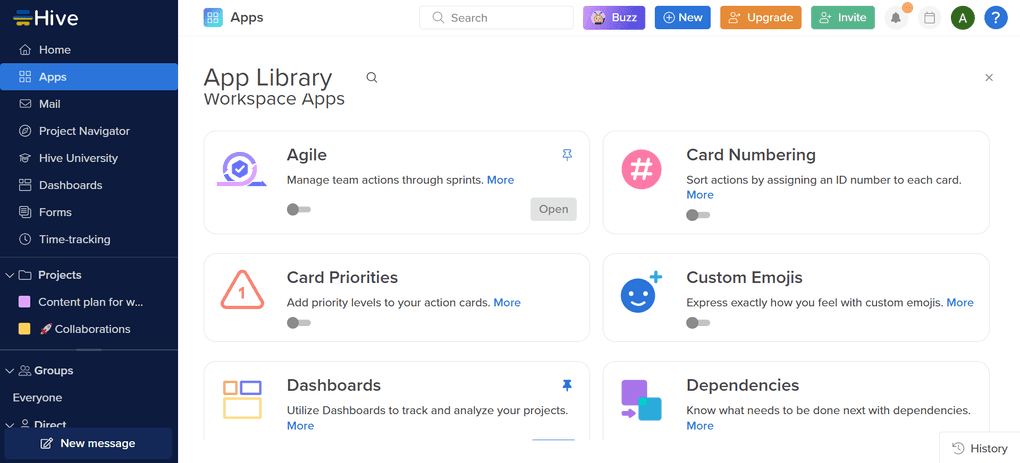Collapse the Groups section chevron
This screenshot has height=463, width=1020.
pyautogui.click(x=9, y=371)
